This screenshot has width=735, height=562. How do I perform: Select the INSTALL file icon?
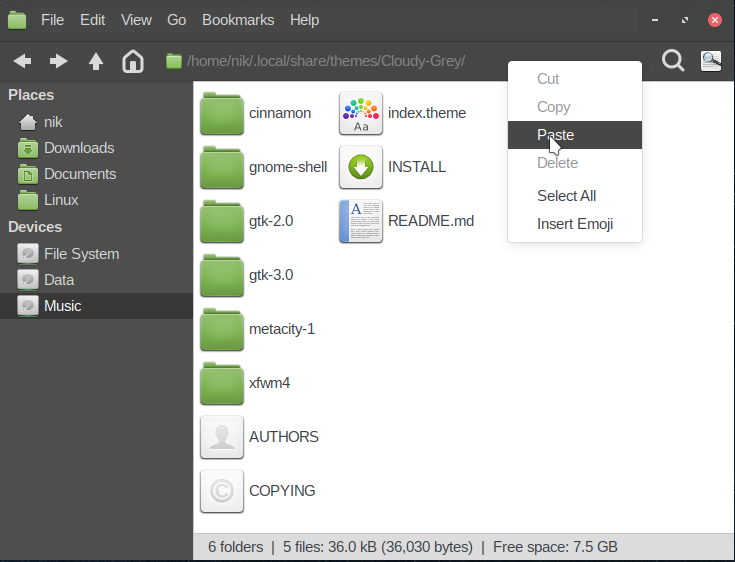[x=361, y=167]
